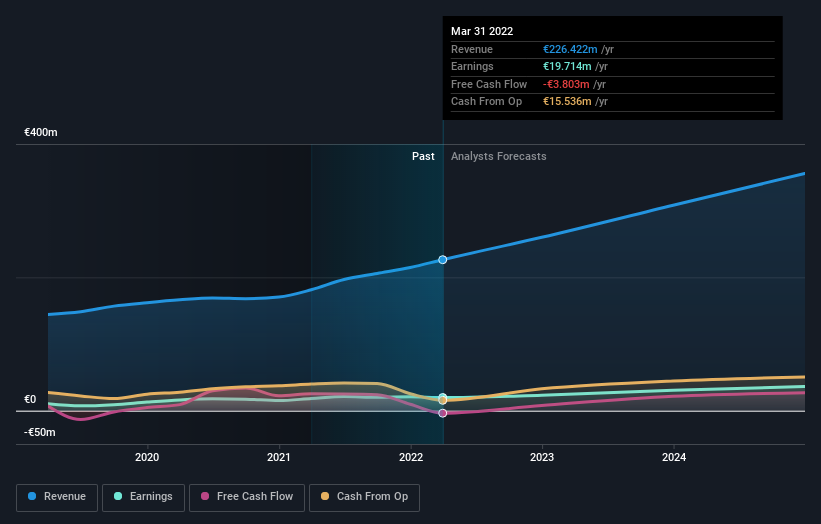This screenshot has width=821, height=524.
Task: Click the €19.714m earnings value
Action: (567, 66)
